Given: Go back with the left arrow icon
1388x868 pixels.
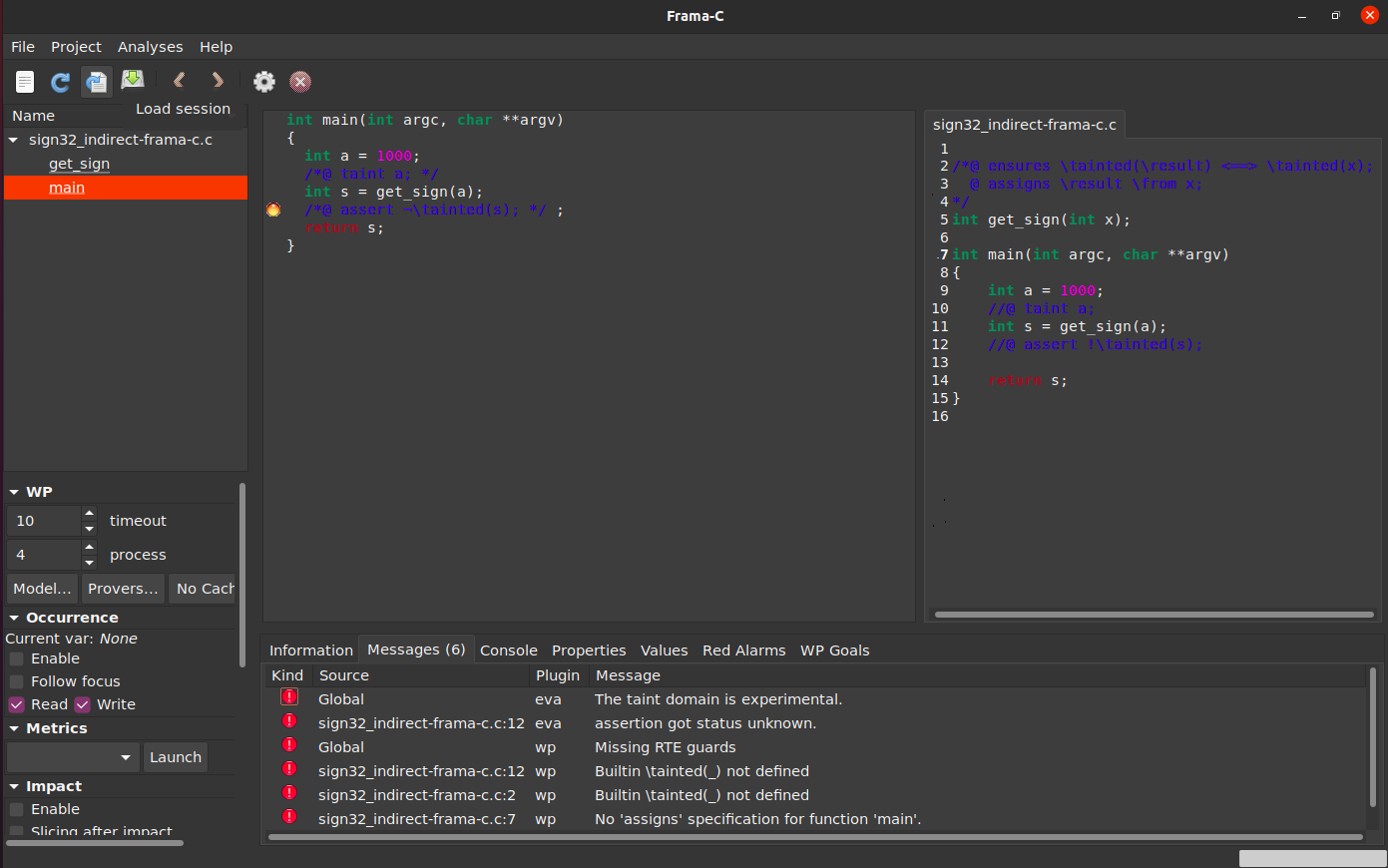Looking at the screenshot, I should point(180,81).
